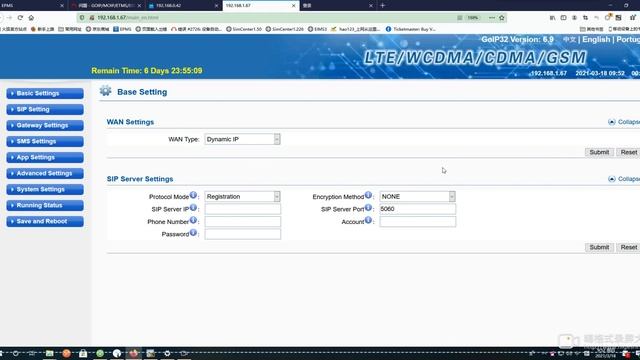Show info for SIP Server IP

click(193, 208)
